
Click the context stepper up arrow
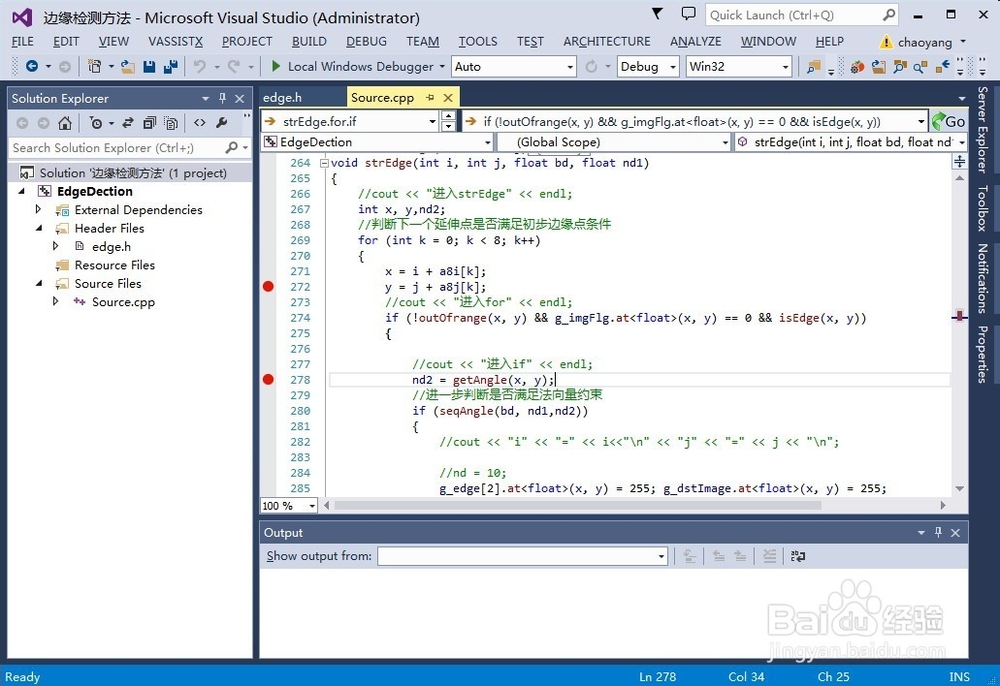pyautogui.click(x=448, y=116)
